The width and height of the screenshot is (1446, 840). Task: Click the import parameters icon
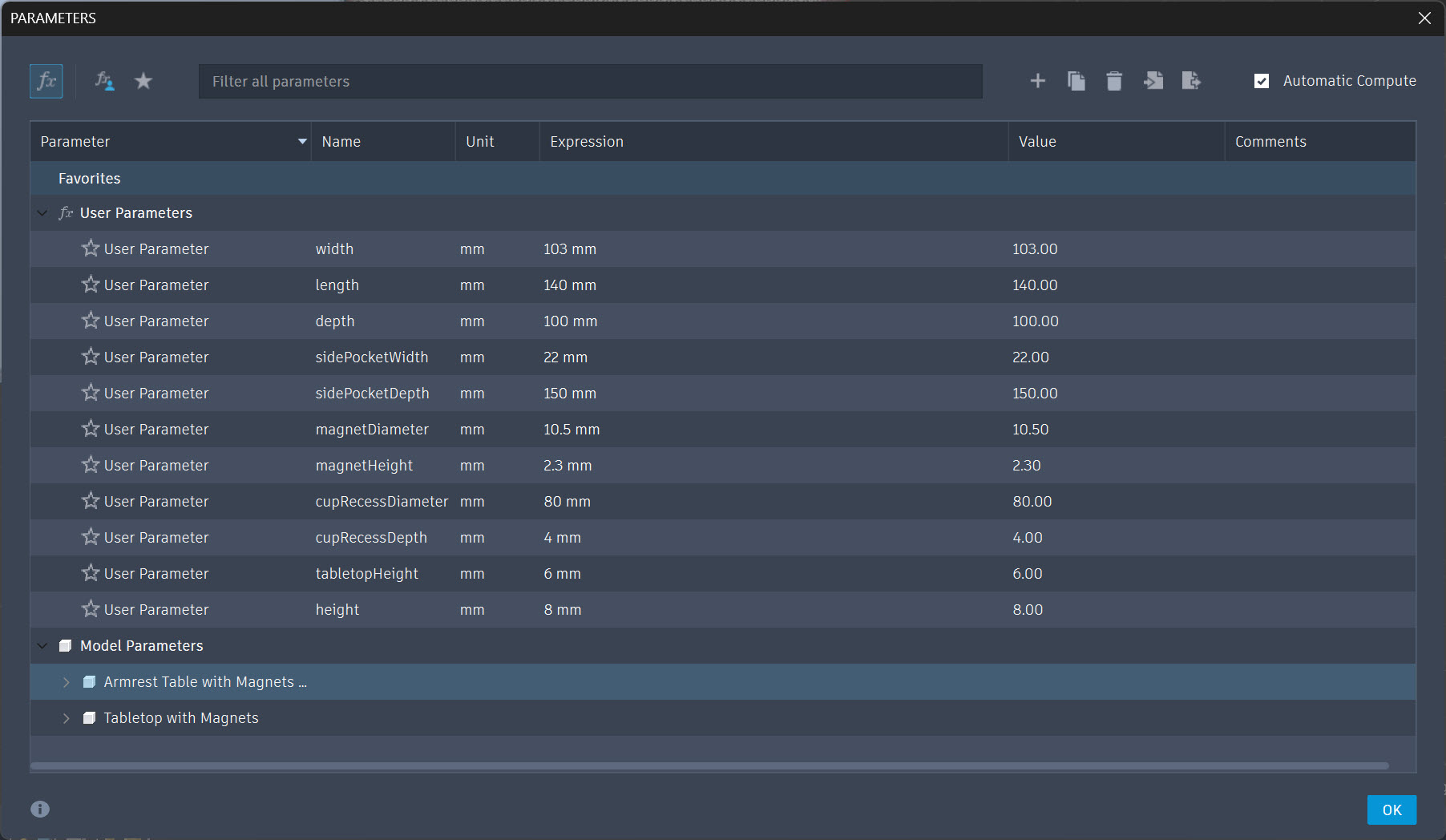point(1153,81)
